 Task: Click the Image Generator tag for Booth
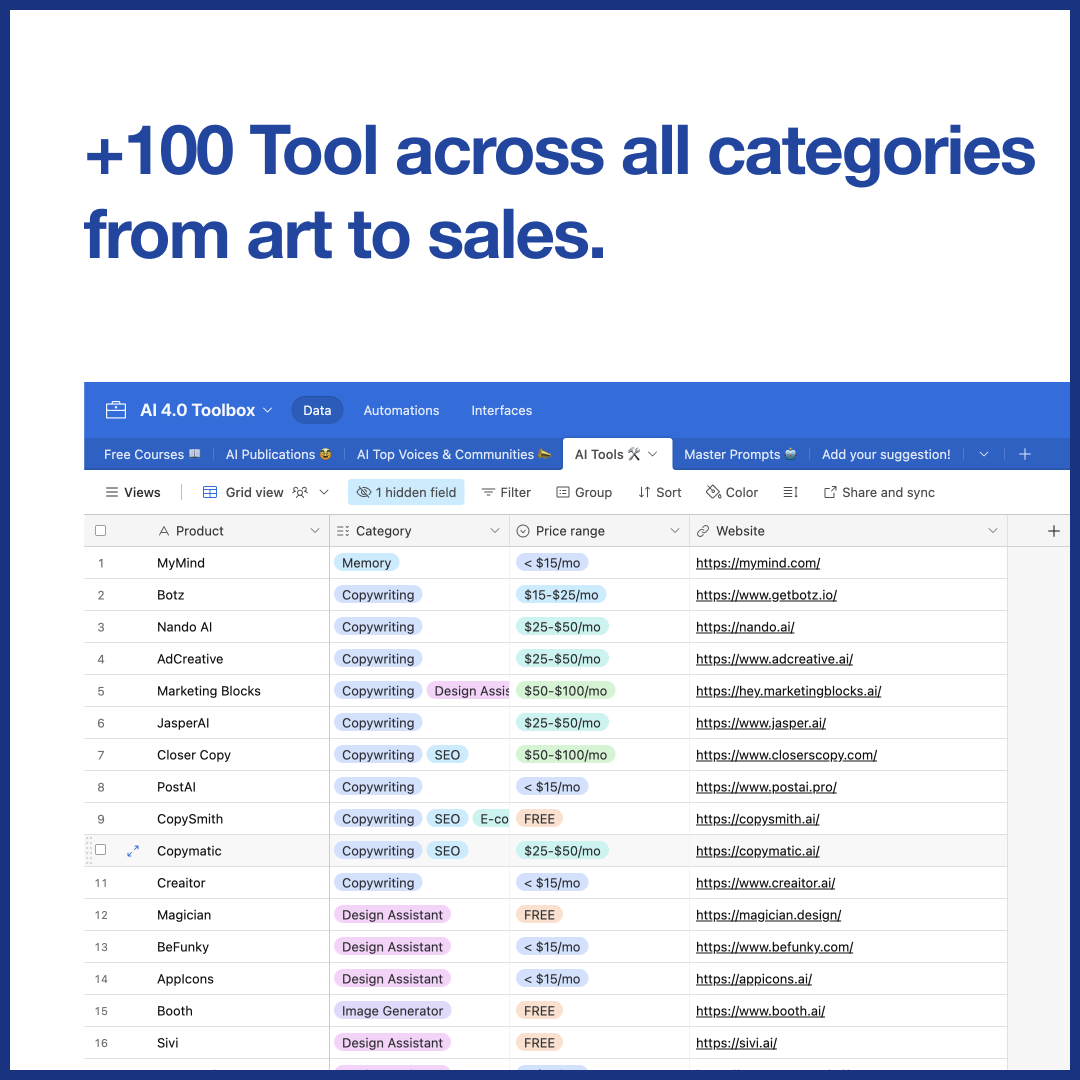tap(393, 1011)
